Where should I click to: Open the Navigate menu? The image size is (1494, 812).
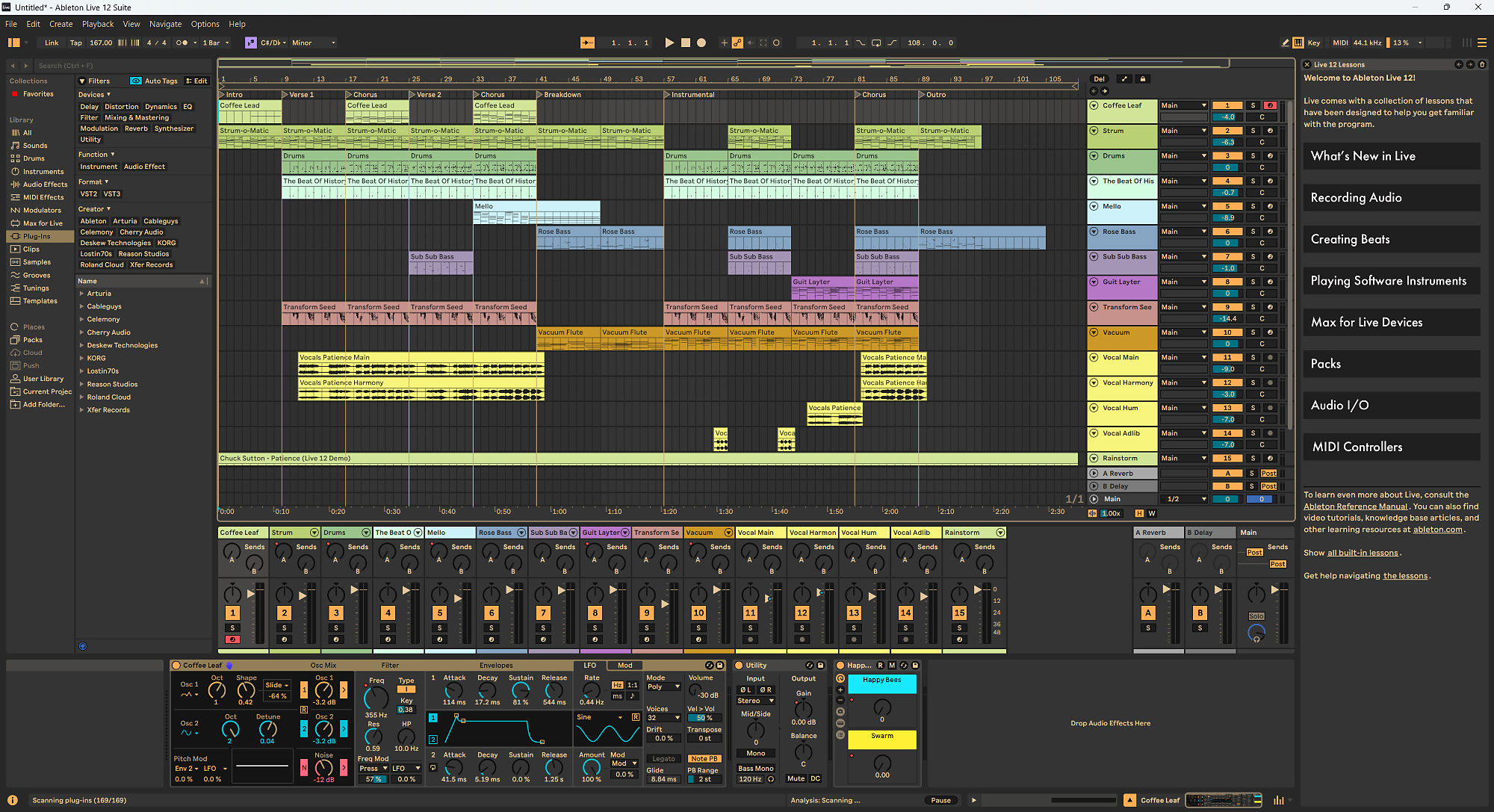165,24
